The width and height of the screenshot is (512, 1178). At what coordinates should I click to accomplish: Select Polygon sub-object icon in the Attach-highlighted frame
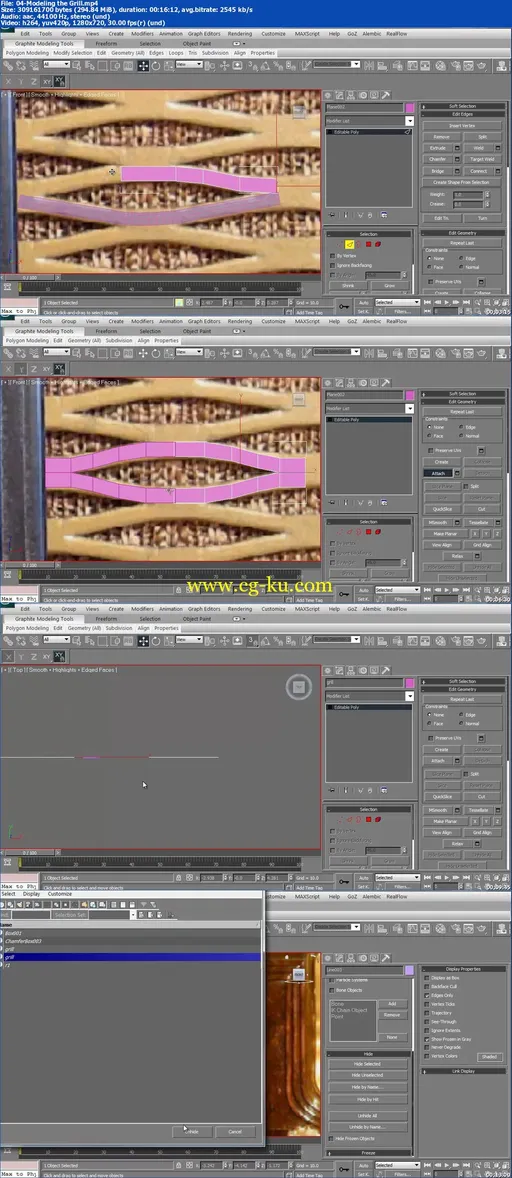click(368, 532)
